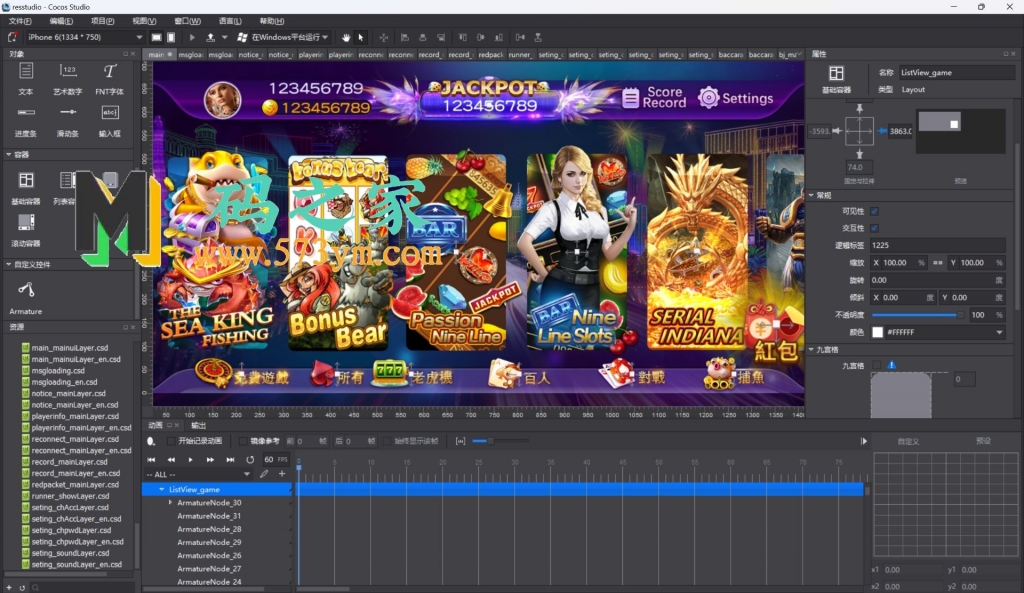1024x593 pixels.
Task: Toggle the 可见性 visibility checkbox
Action: coord(874,211)
